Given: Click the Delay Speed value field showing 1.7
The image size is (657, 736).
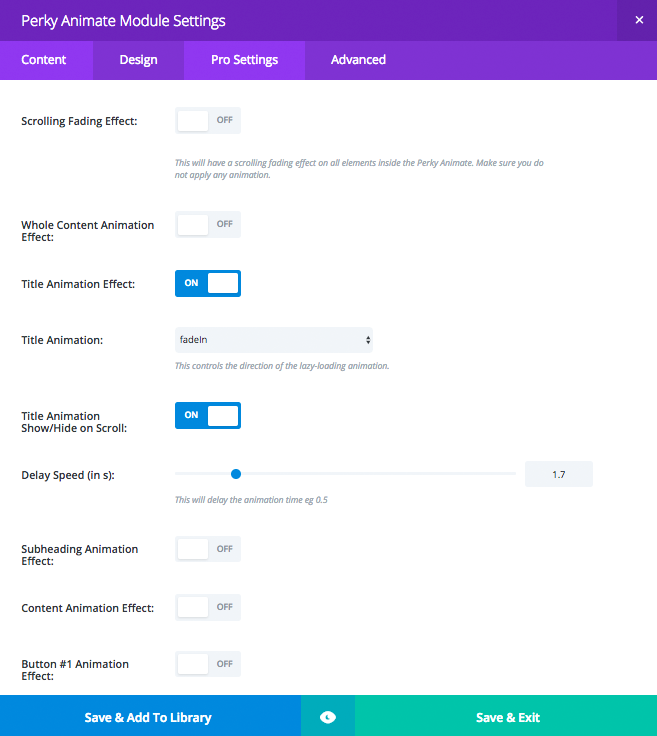Looking at the screenshot, I should click(x=558, y=474).
